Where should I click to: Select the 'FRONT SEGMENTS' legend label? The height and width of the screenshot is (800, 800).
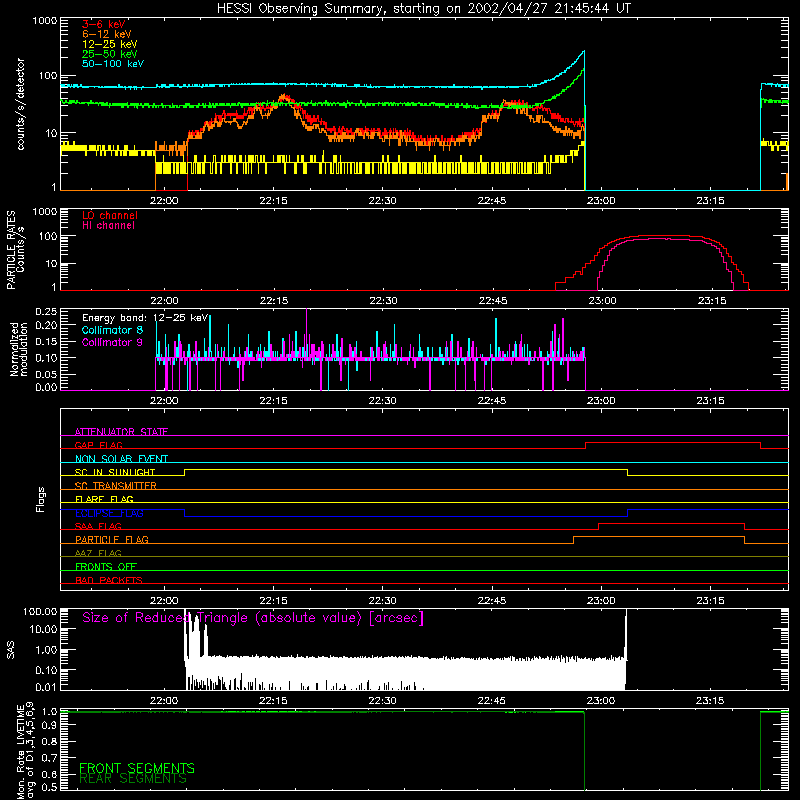pos(137,768)
